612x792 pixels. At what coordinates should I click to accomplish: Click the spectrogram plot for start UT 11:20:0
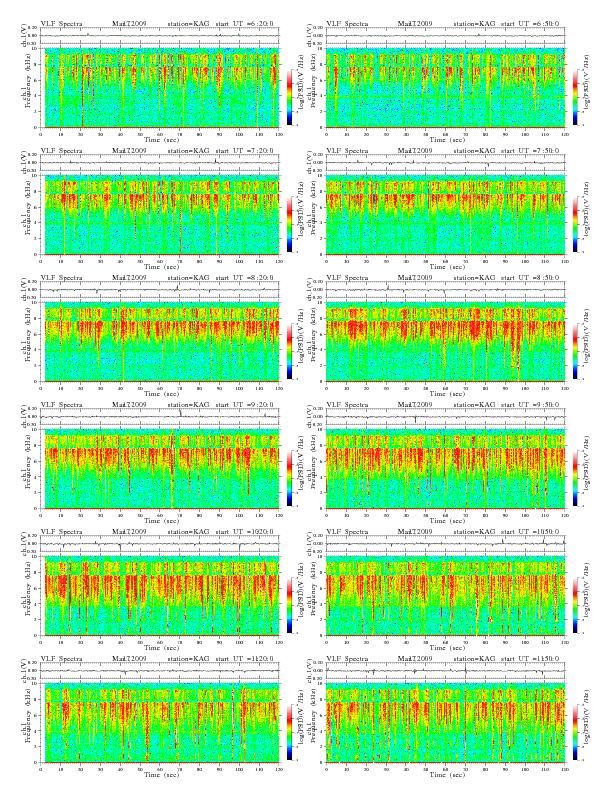[x=160, y=723]
